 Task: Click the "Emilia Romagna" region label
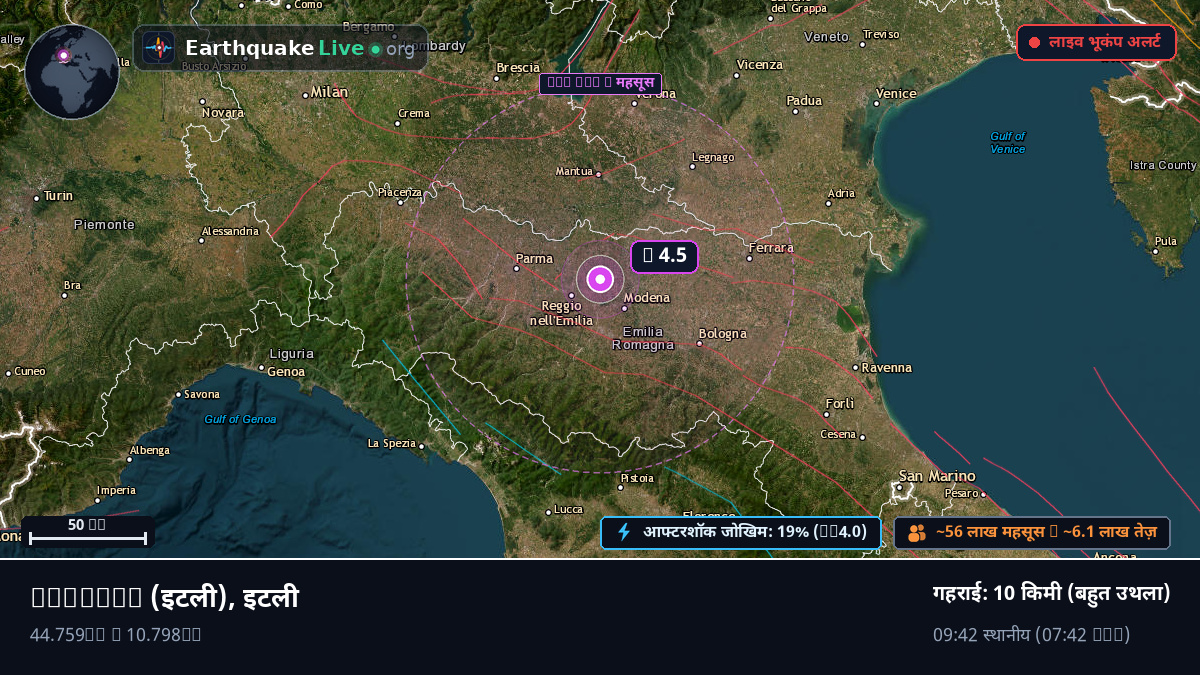643,338
